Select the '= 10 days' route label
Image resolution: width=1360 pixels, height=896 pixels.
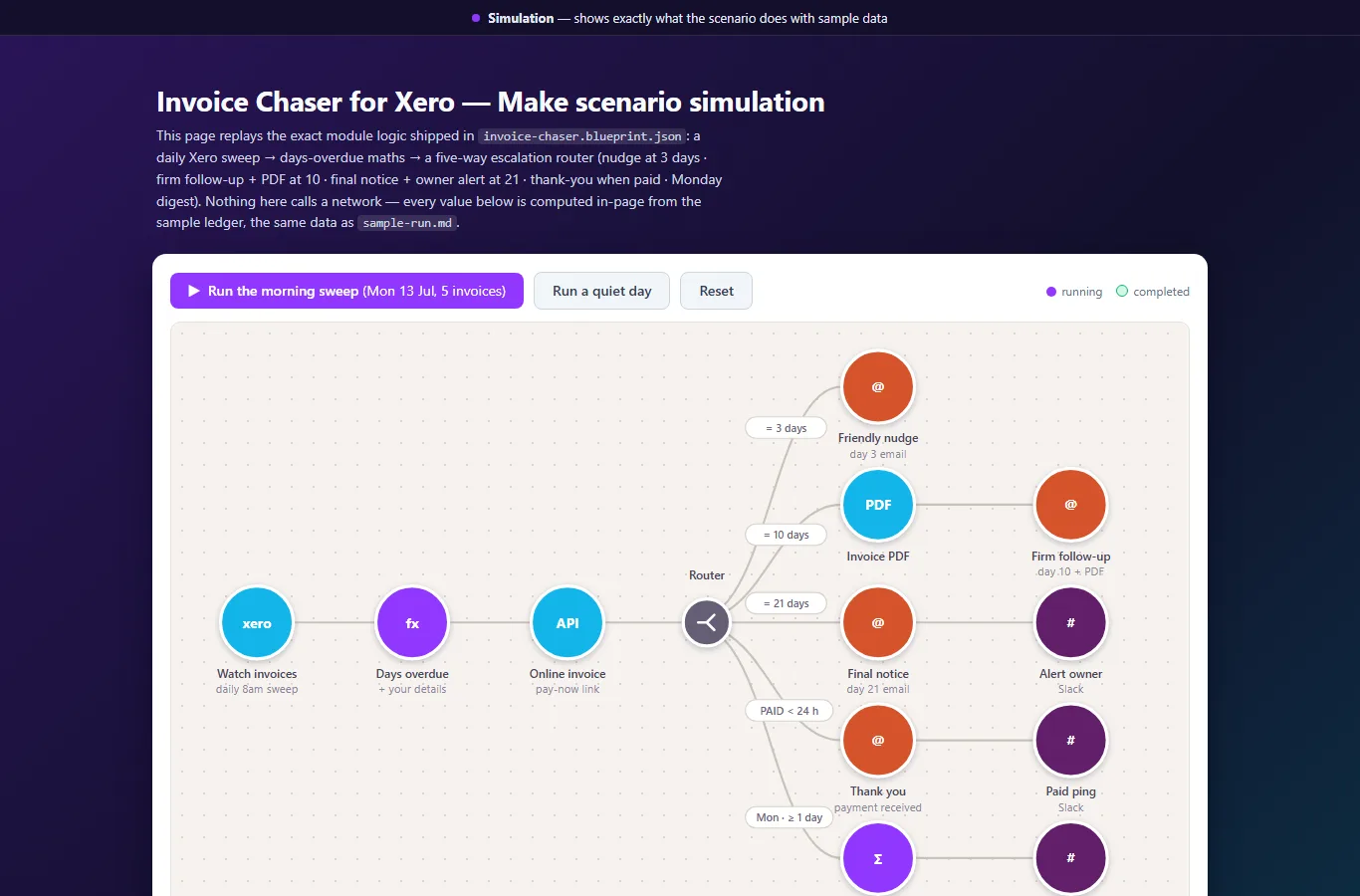tap(787, 535)
